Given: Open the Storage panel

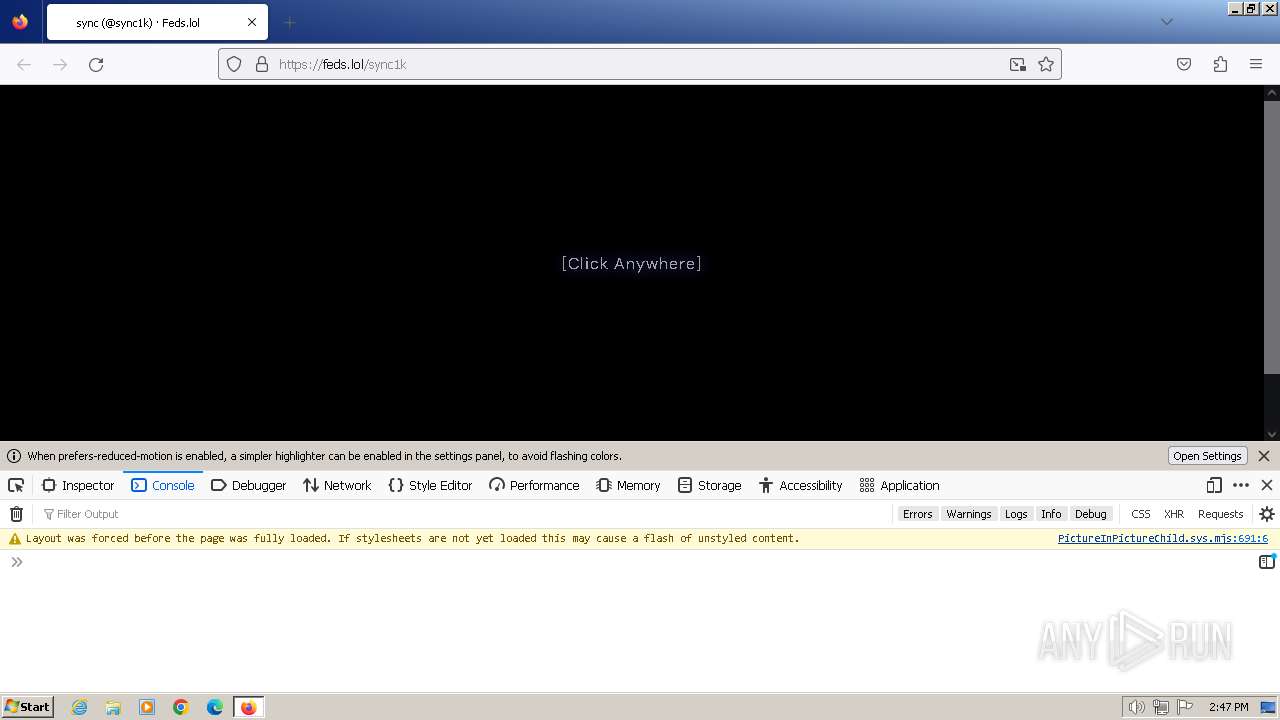Looking at the screenshot, I should (709, 485).
